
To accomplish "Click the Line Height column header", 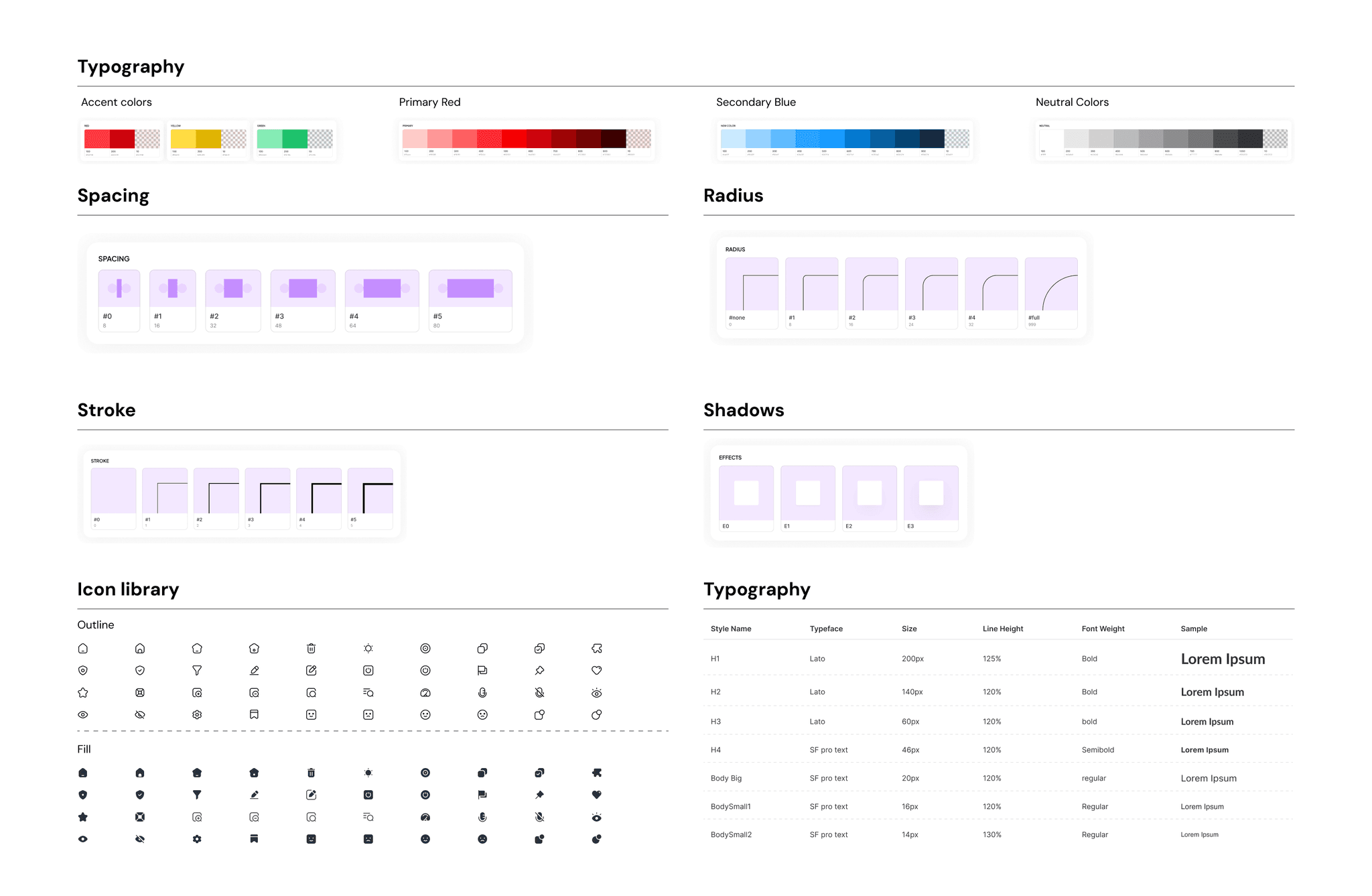I will pos(1003,629).
